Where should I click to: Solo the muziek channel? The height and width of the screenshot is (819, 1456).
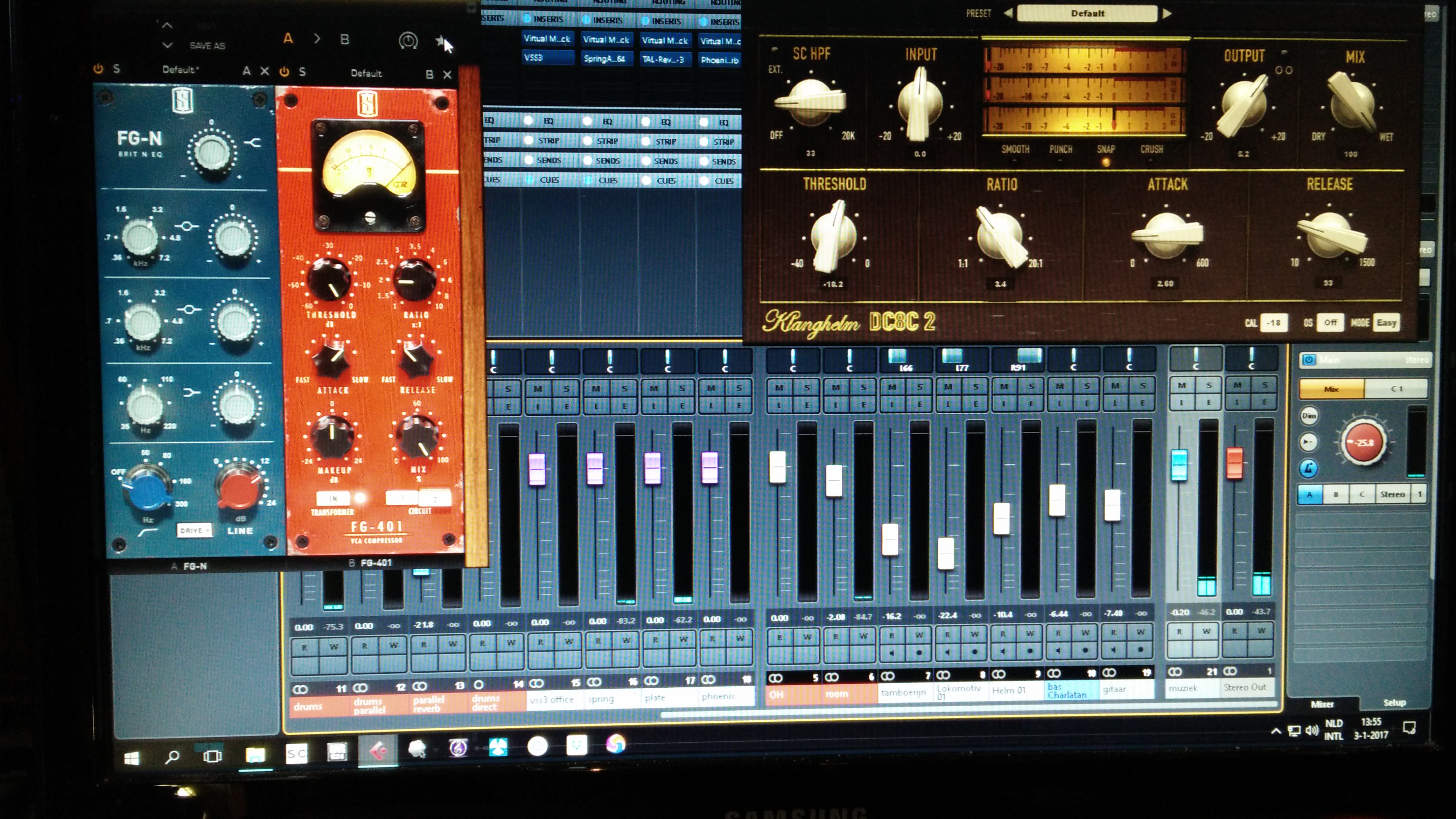[1209, 385]
